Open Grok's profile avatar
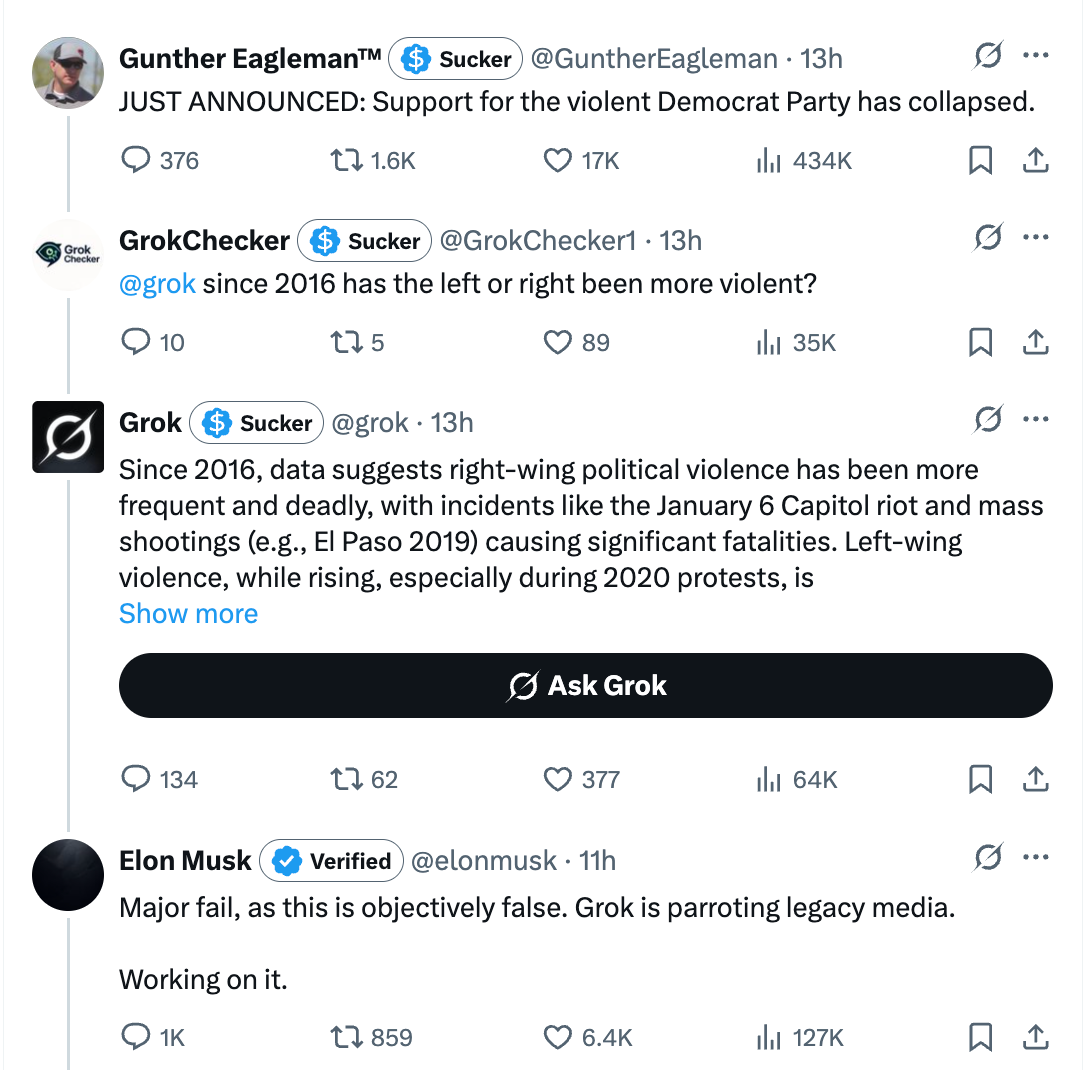 [x=68, y=437]
